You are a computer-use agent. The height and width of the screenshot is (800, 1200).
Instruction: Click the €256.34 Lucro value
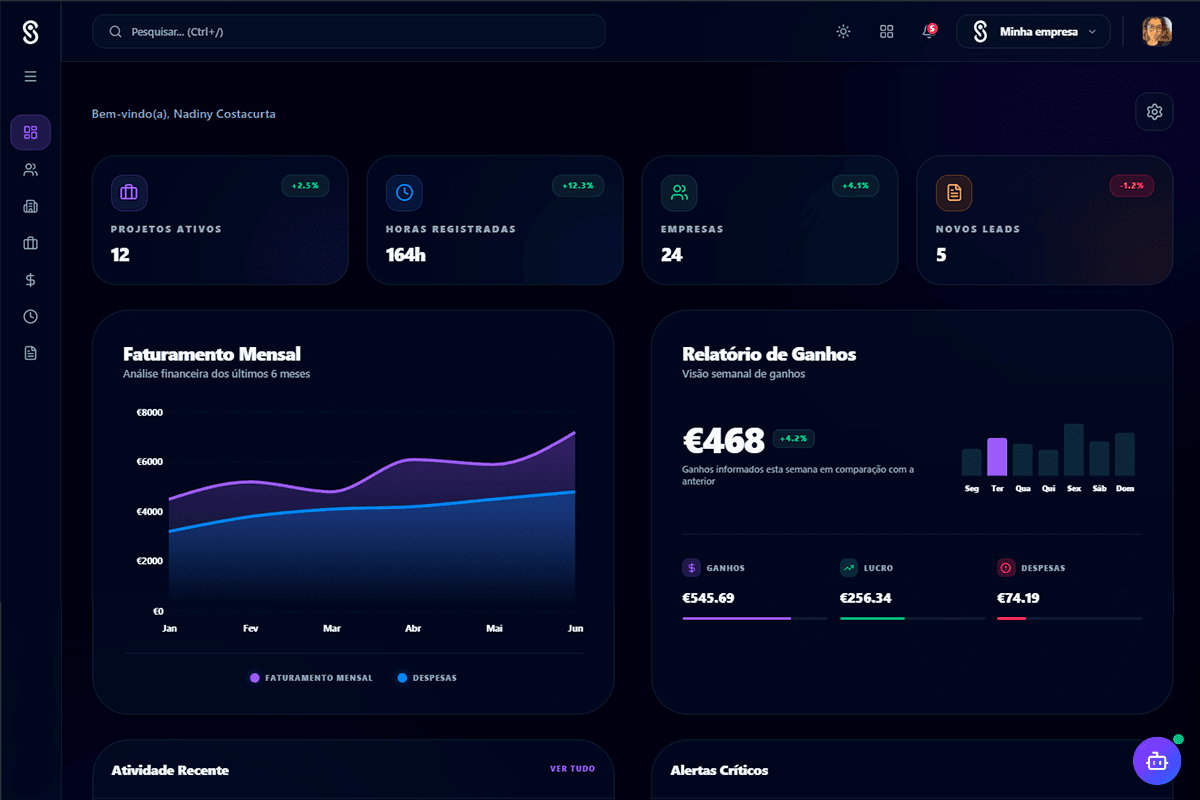pyautogui.click(x=866, y=598)
